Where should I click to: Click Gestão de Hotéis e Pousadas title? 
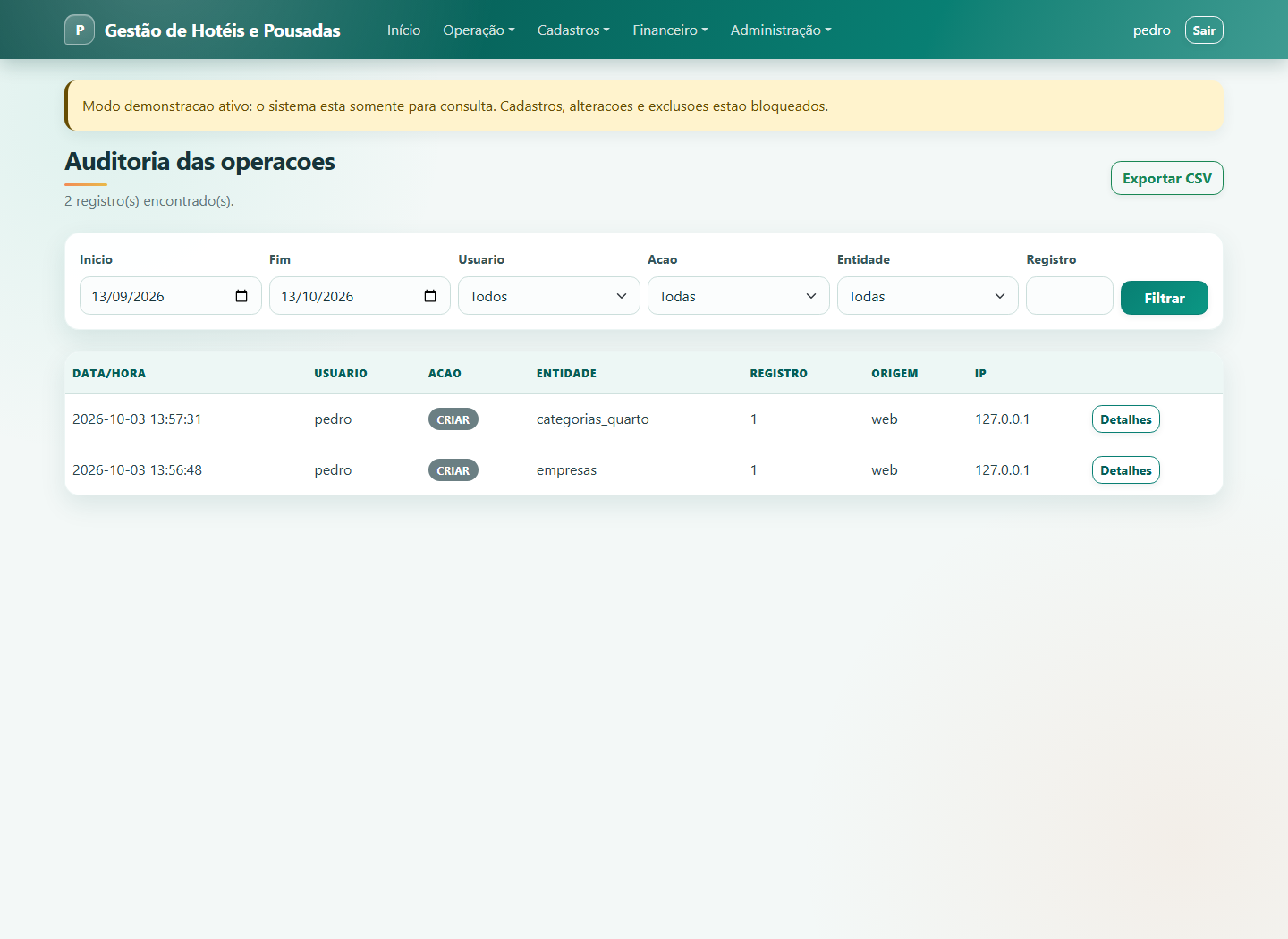[x=222, y=30]
